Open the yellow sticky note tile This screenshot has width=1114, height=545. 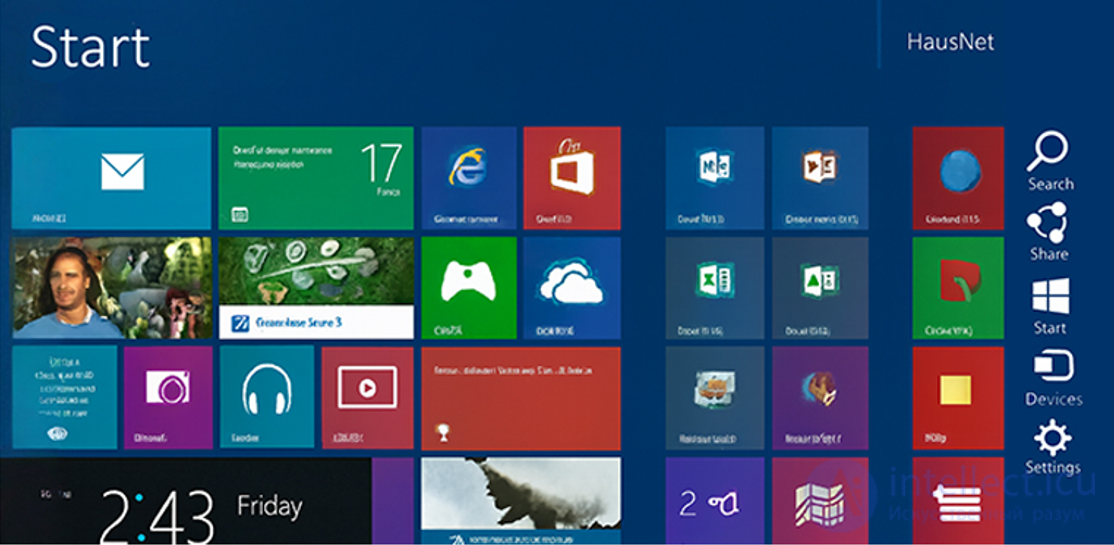(x=958, y=398)
